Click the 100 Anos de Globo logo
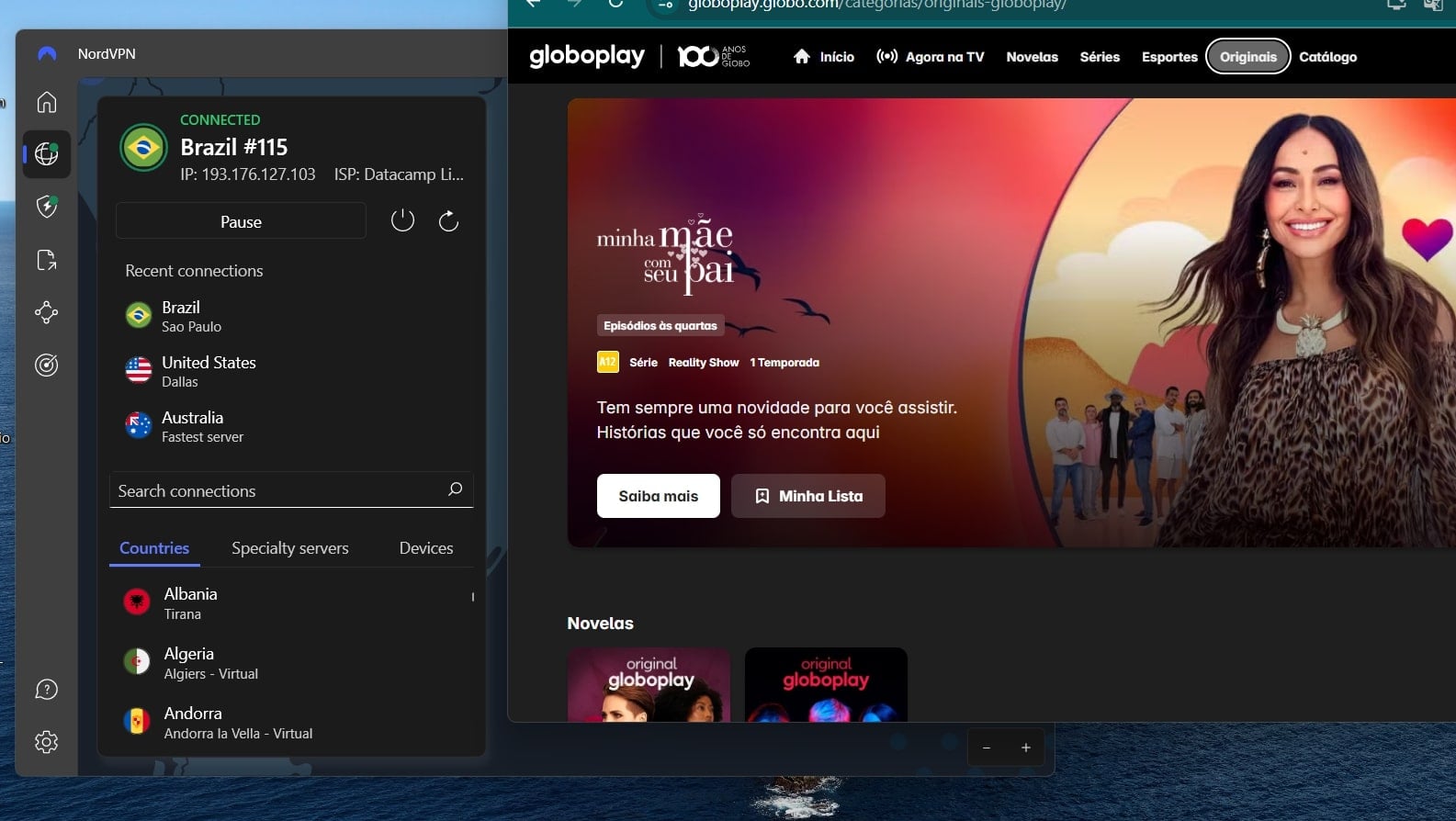The image size is (1456, 821). point(714,56)
